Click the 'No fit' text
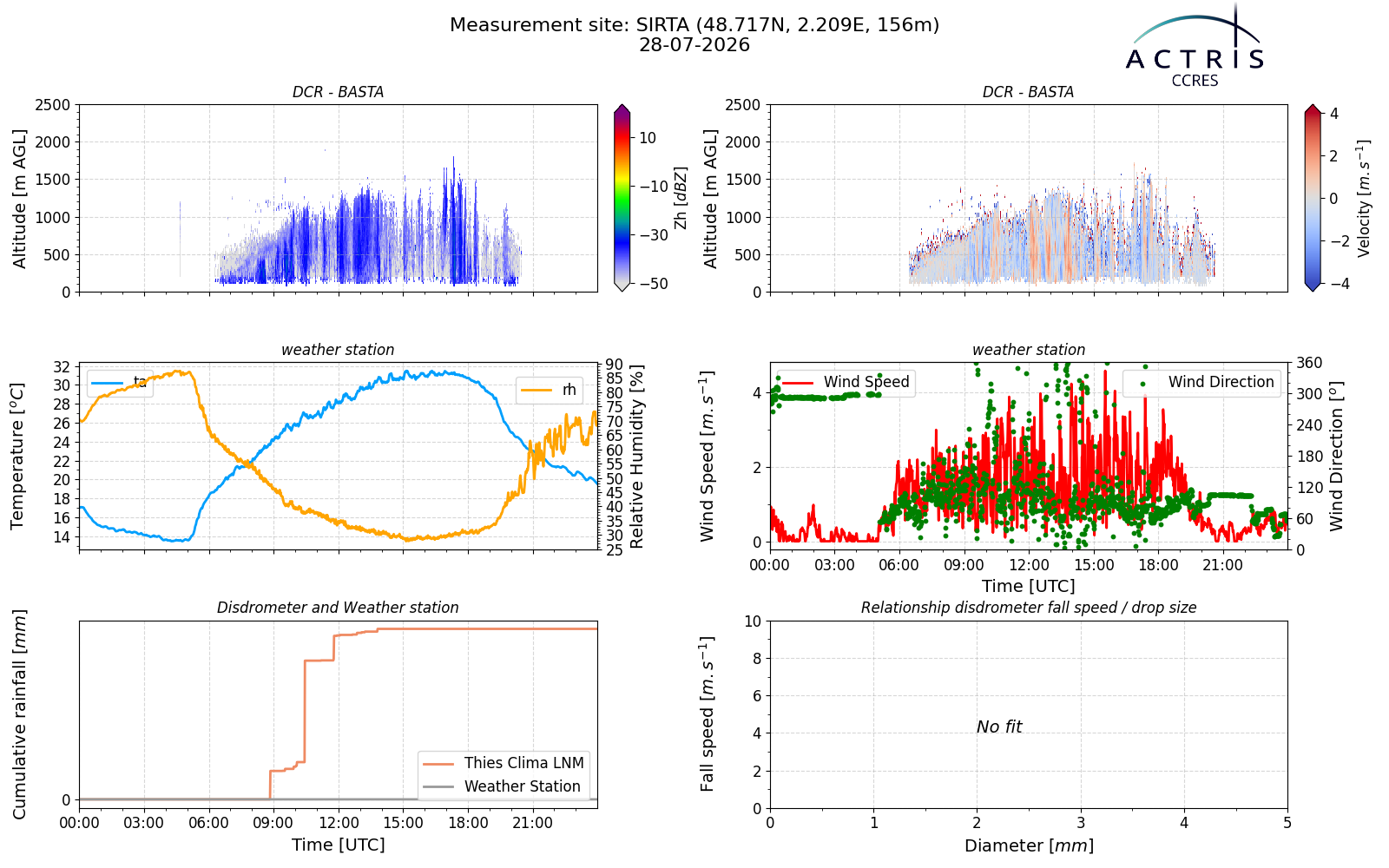The width and height of the screenshot is (1389, 868). tap(999, 727)
